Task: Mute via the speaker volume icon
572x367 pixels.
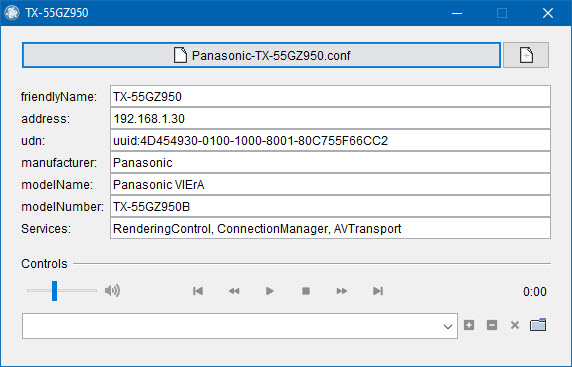Action: coord(112,290)
